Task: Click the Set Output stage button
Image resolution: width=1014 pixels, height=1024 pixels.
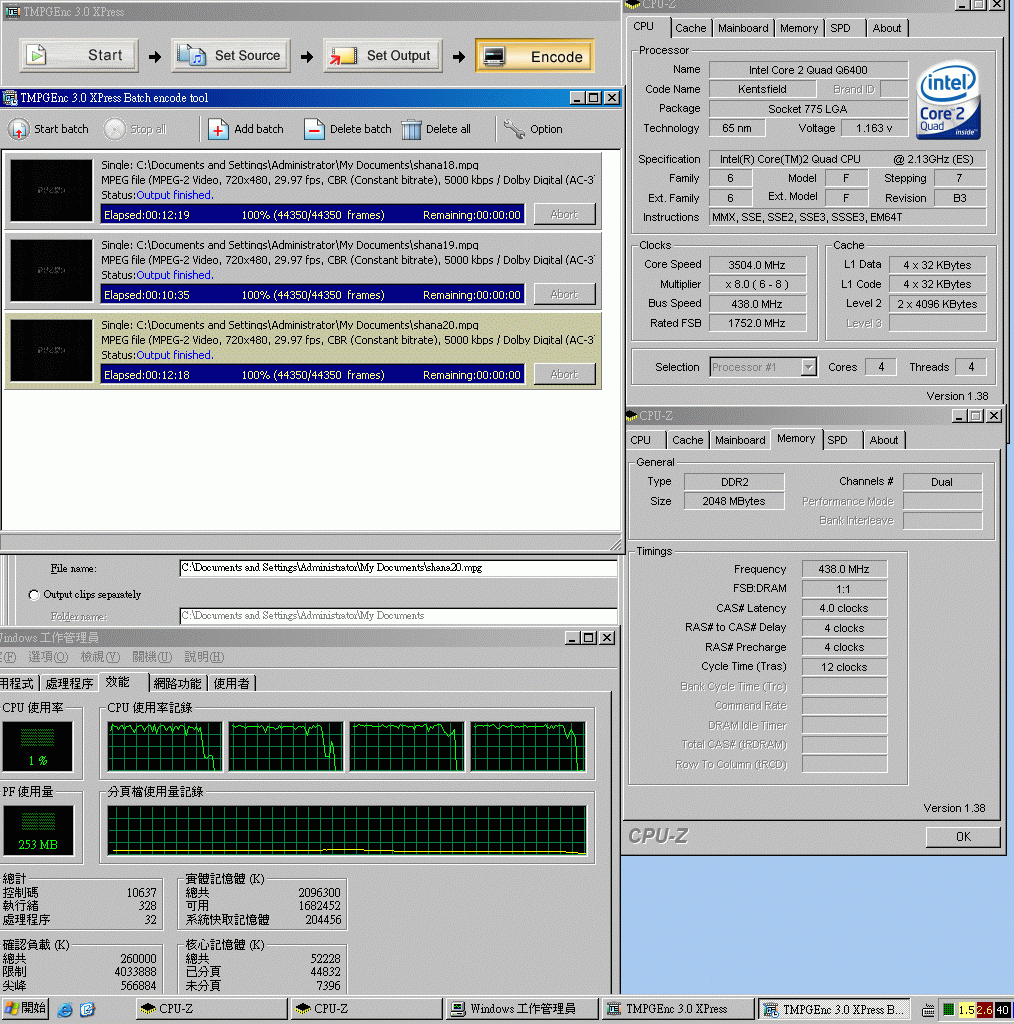Action: coord(383,56)
